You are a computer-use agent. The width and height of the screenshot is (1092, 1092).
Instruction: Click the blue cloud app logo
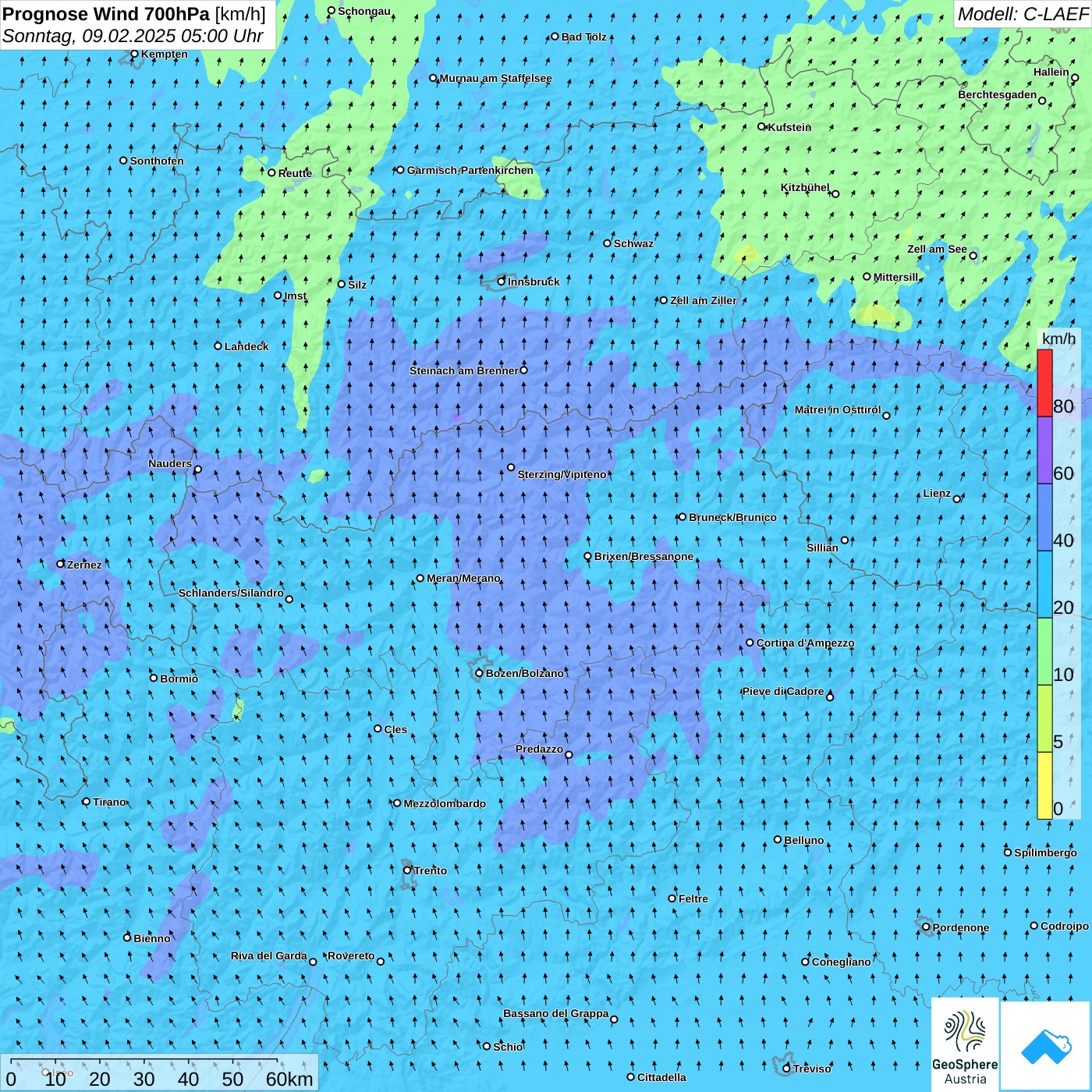point(1046,1046)
